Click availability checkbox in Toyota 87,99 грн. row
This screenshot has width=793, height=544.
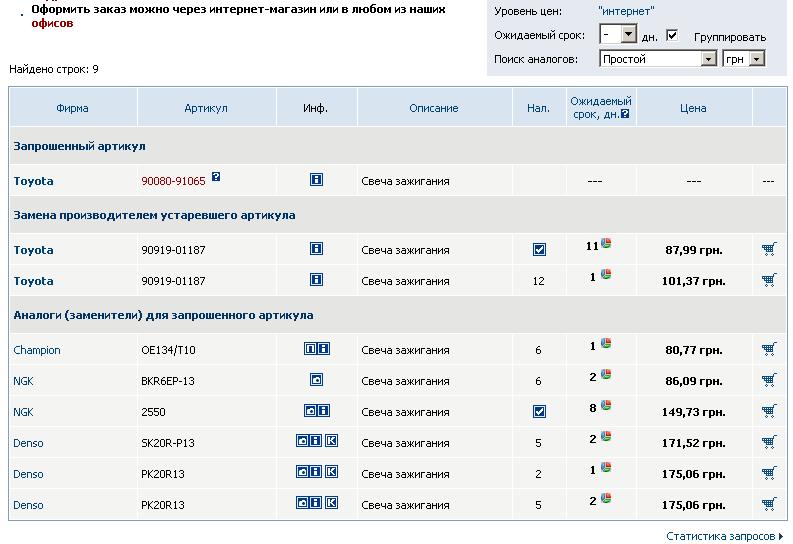click(539, 250)
